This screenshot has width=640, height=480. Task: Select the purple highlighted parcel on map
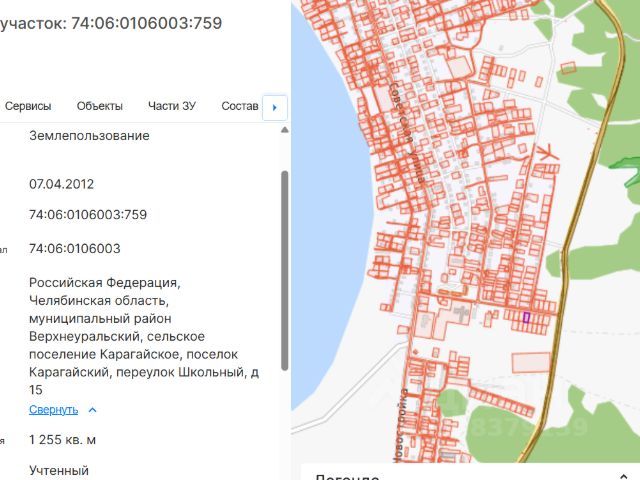pos(527,318)
